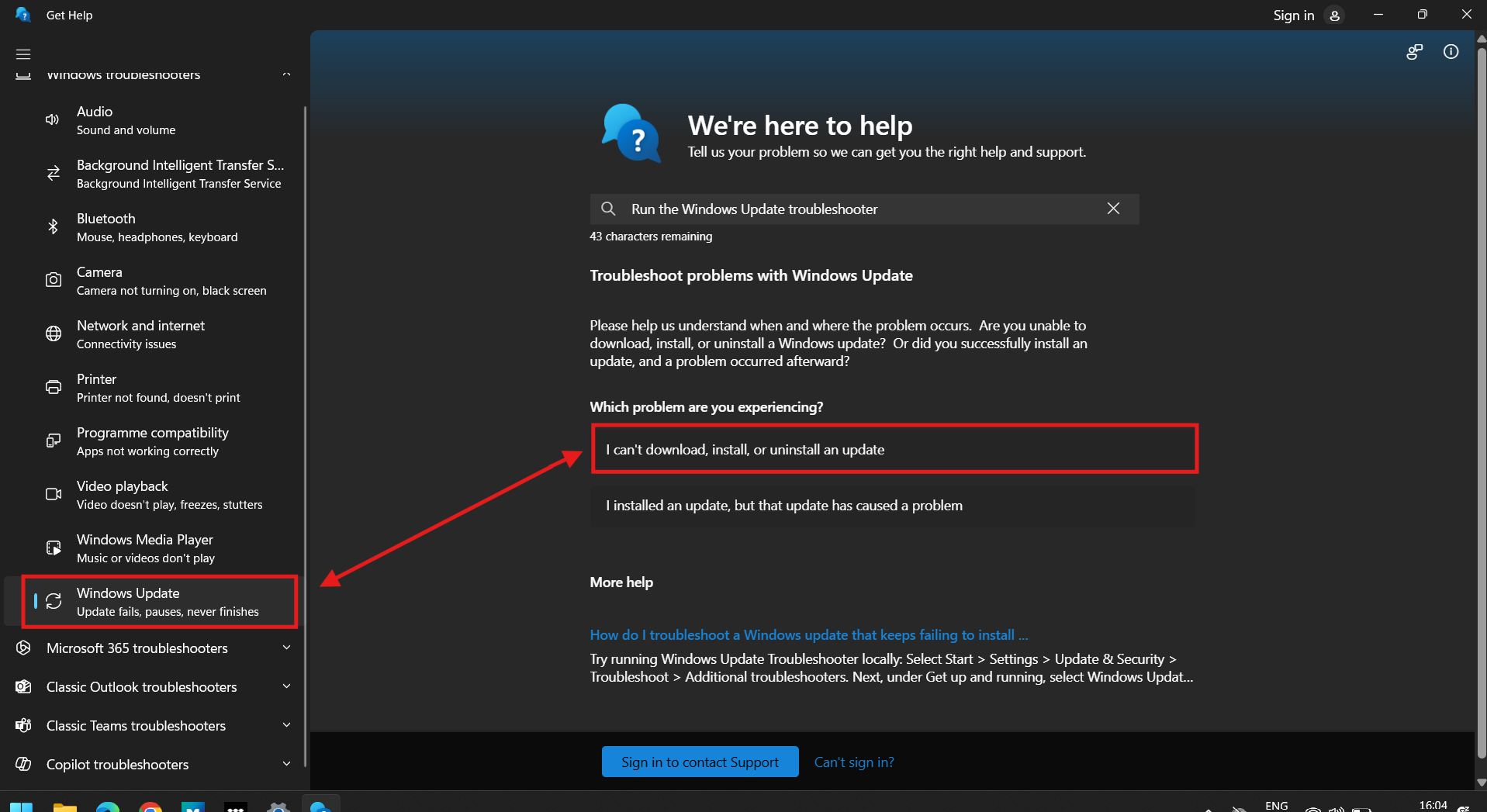Click the "43 characters remaining" text

(651, 237)
